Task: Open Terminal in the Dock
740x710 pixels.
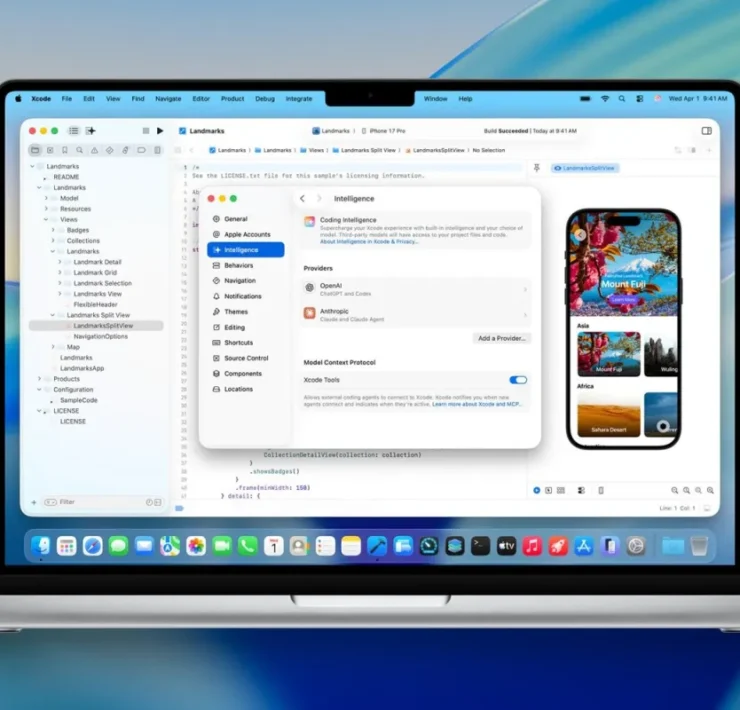Action: click(x=480, y=546)
